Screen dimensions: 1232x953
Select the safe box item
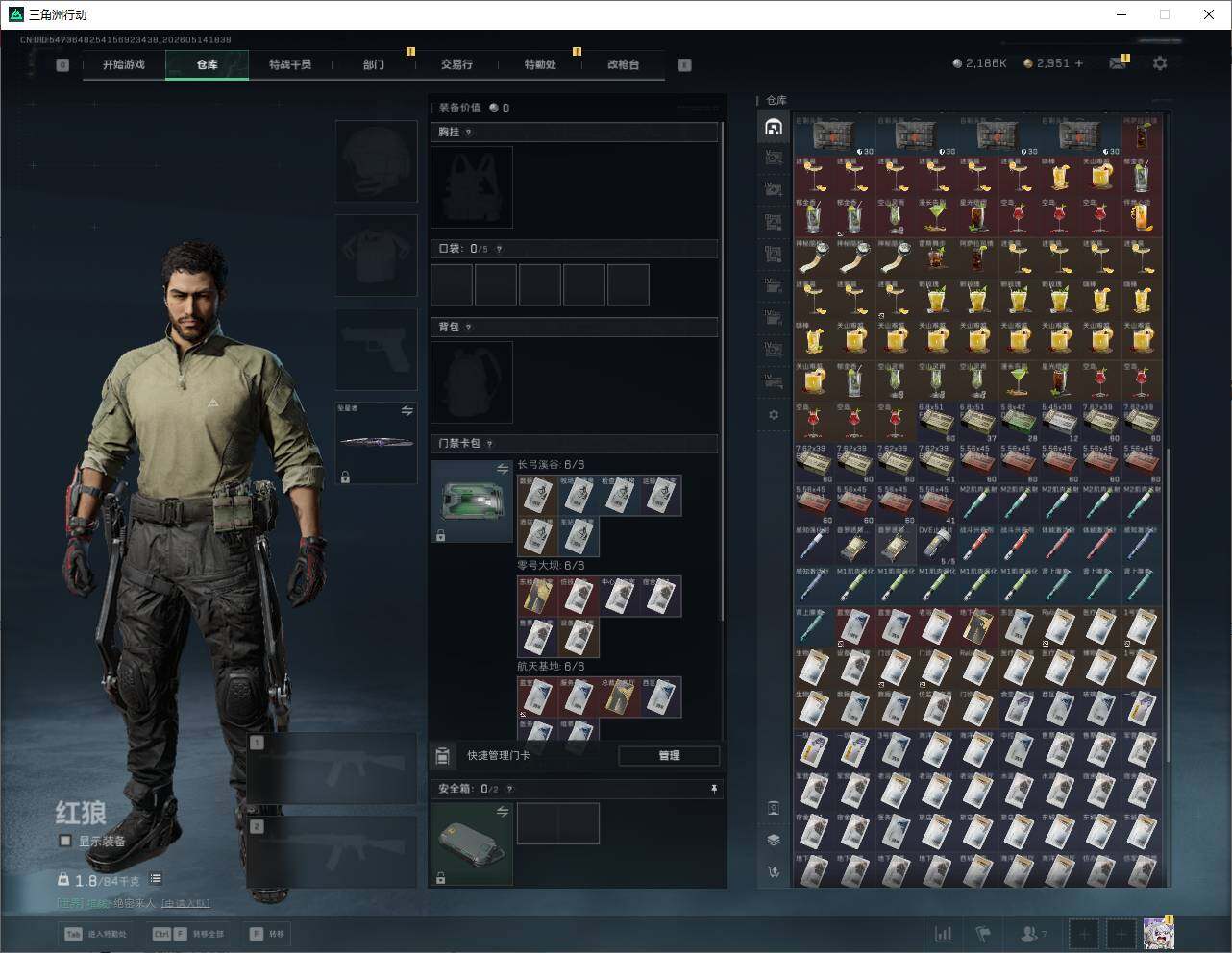[x=472, y=844]
